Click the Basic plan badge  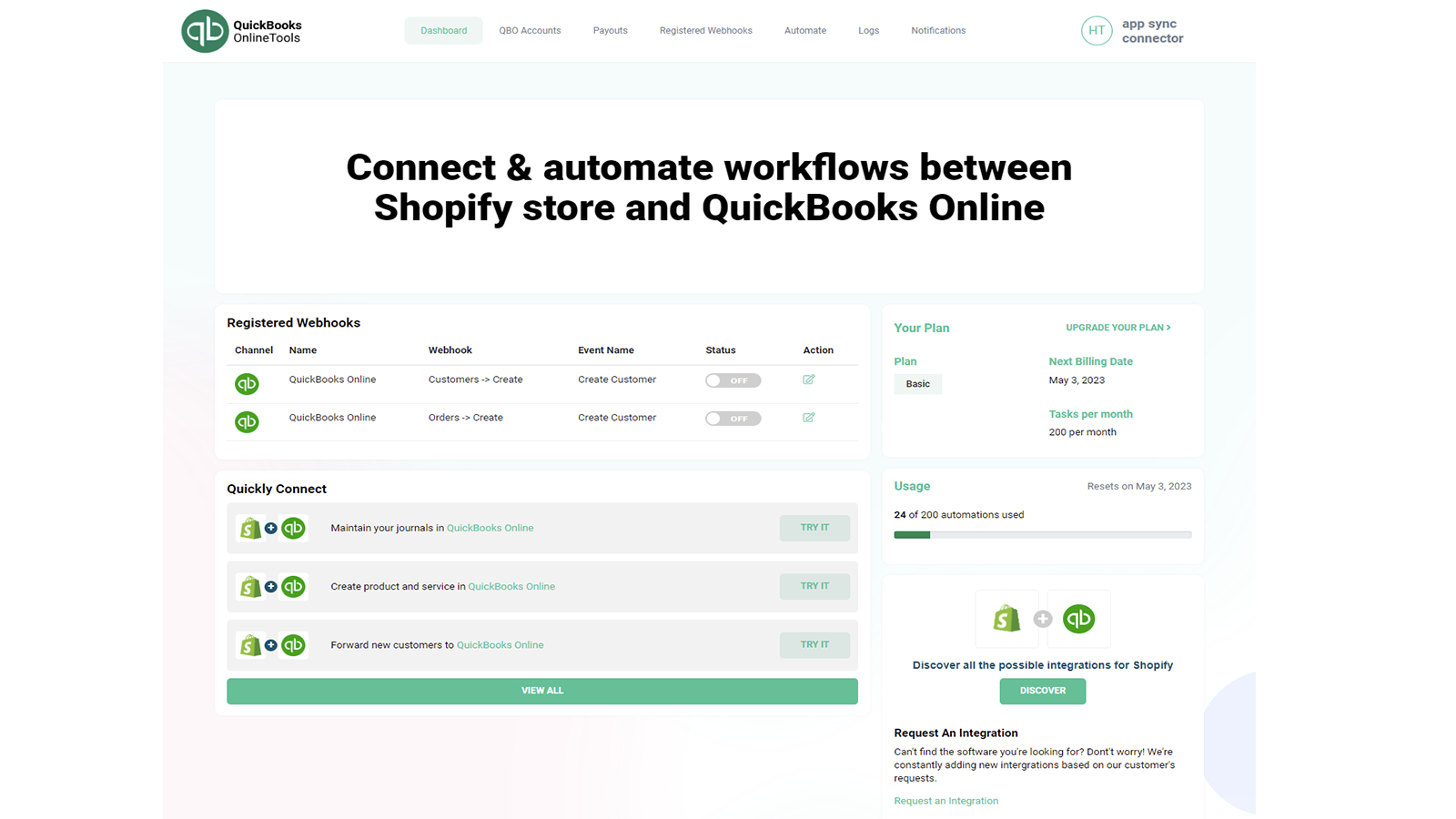click(x=918, y=384)
